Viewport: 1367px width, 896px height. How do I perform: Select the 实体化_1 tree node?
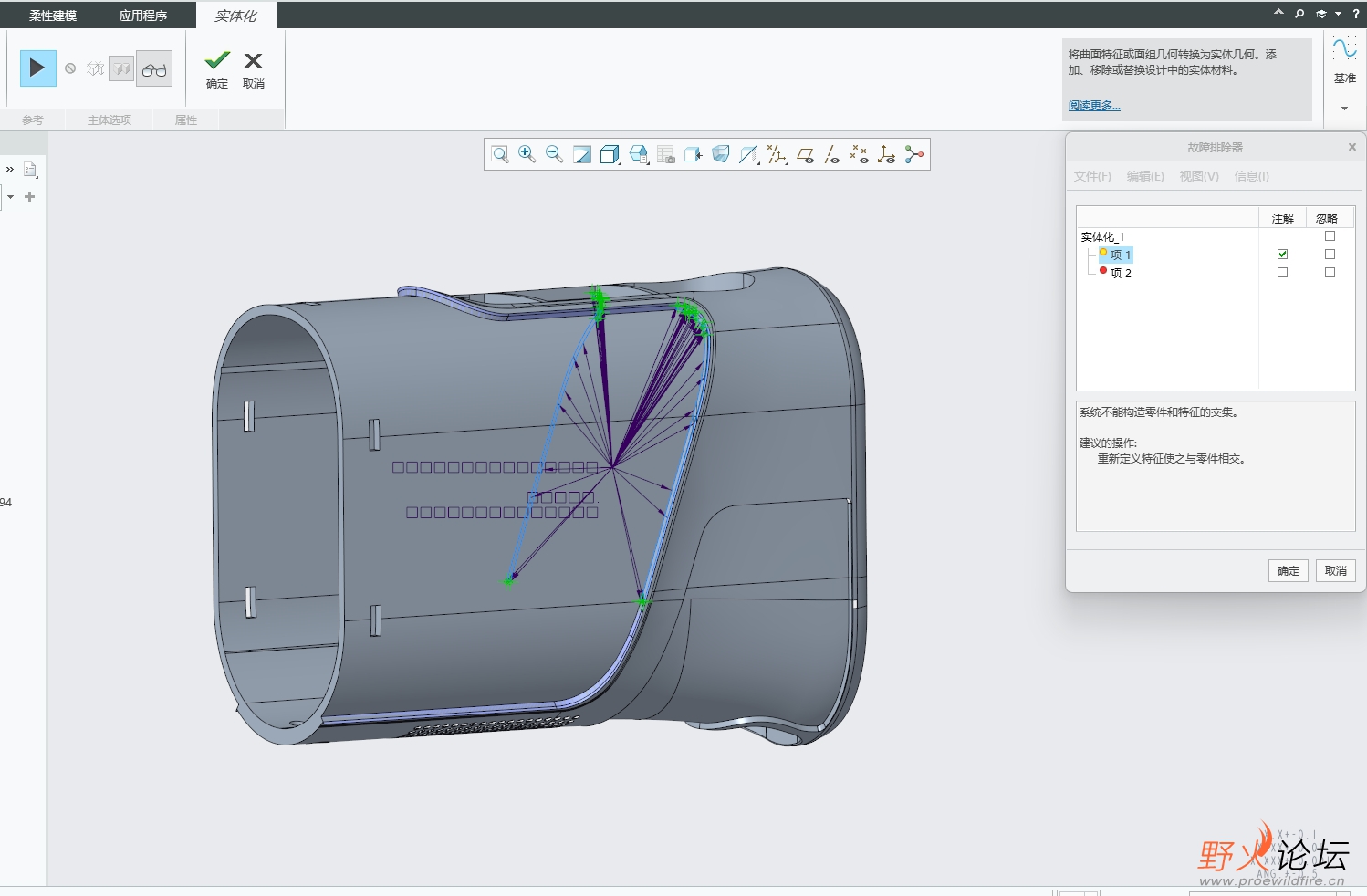pos(1102,236)
